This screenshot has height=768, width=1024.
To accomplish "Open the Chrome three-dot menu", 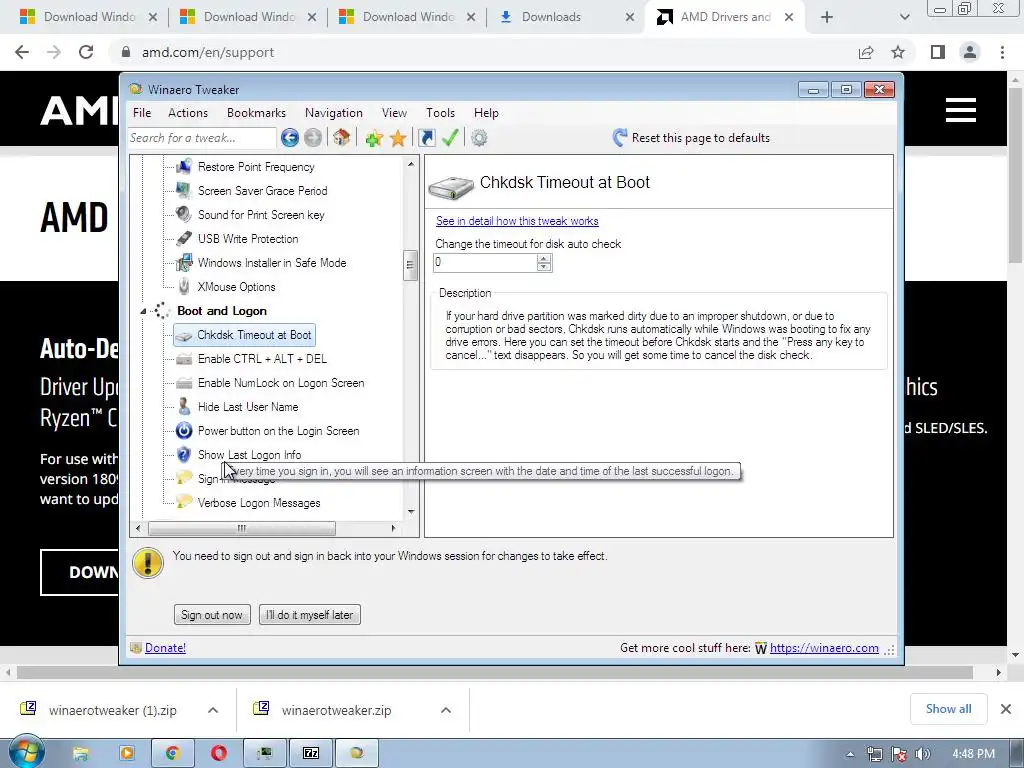I will coord(1002,52).
